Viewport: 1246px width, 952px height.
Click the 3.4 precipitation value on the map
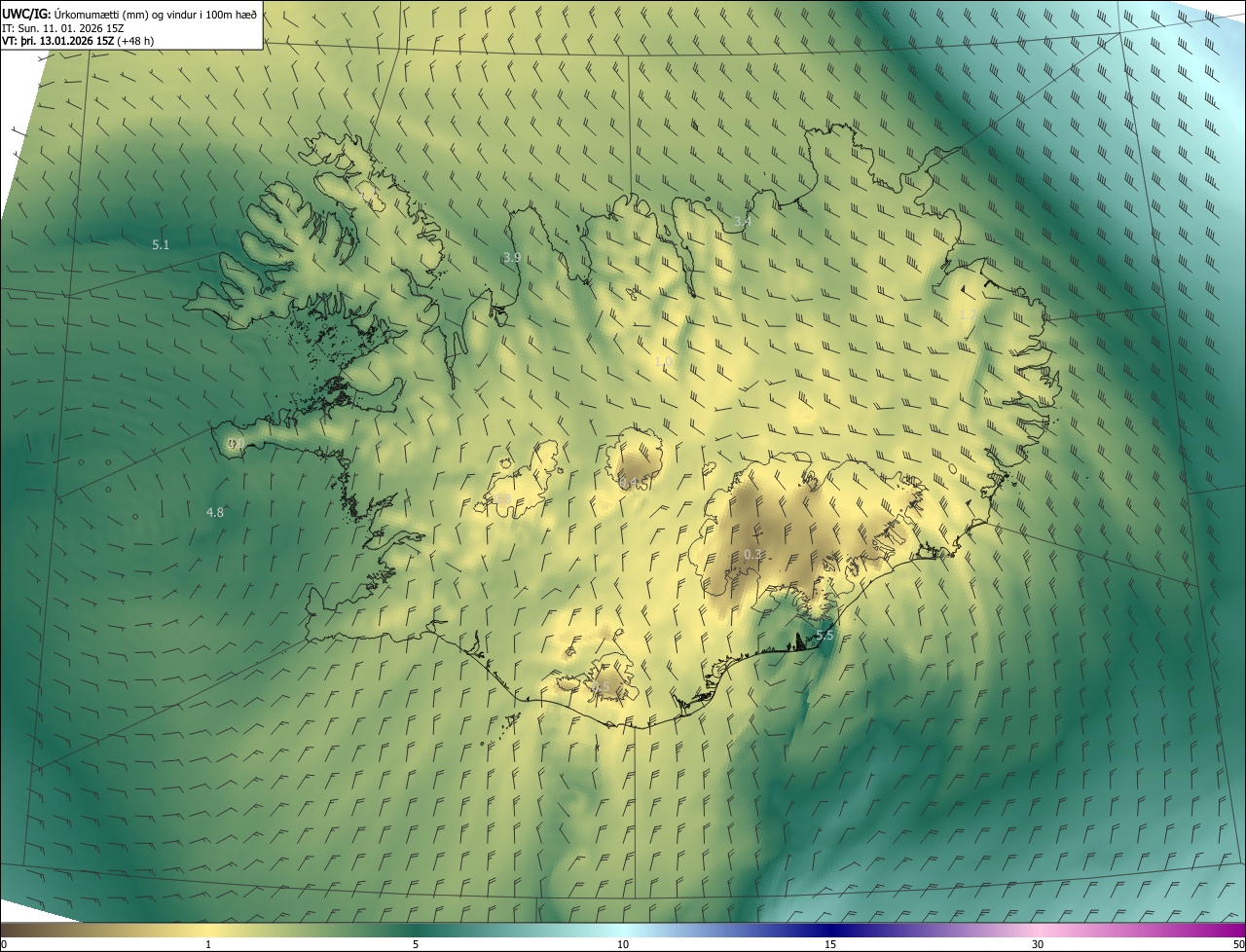743,222
